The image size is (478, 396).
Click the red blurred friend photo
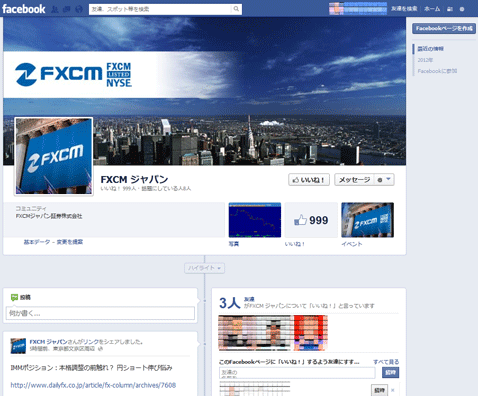pos(310,333)
